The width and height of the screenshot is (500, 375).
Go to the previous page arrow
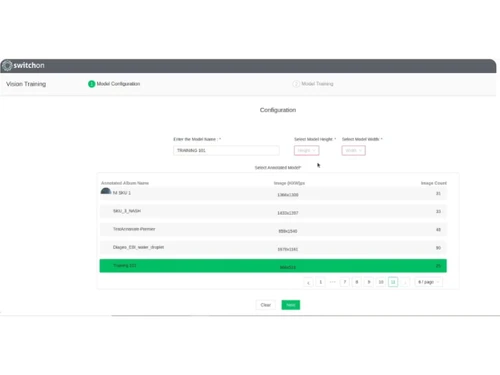click(308, 282)
